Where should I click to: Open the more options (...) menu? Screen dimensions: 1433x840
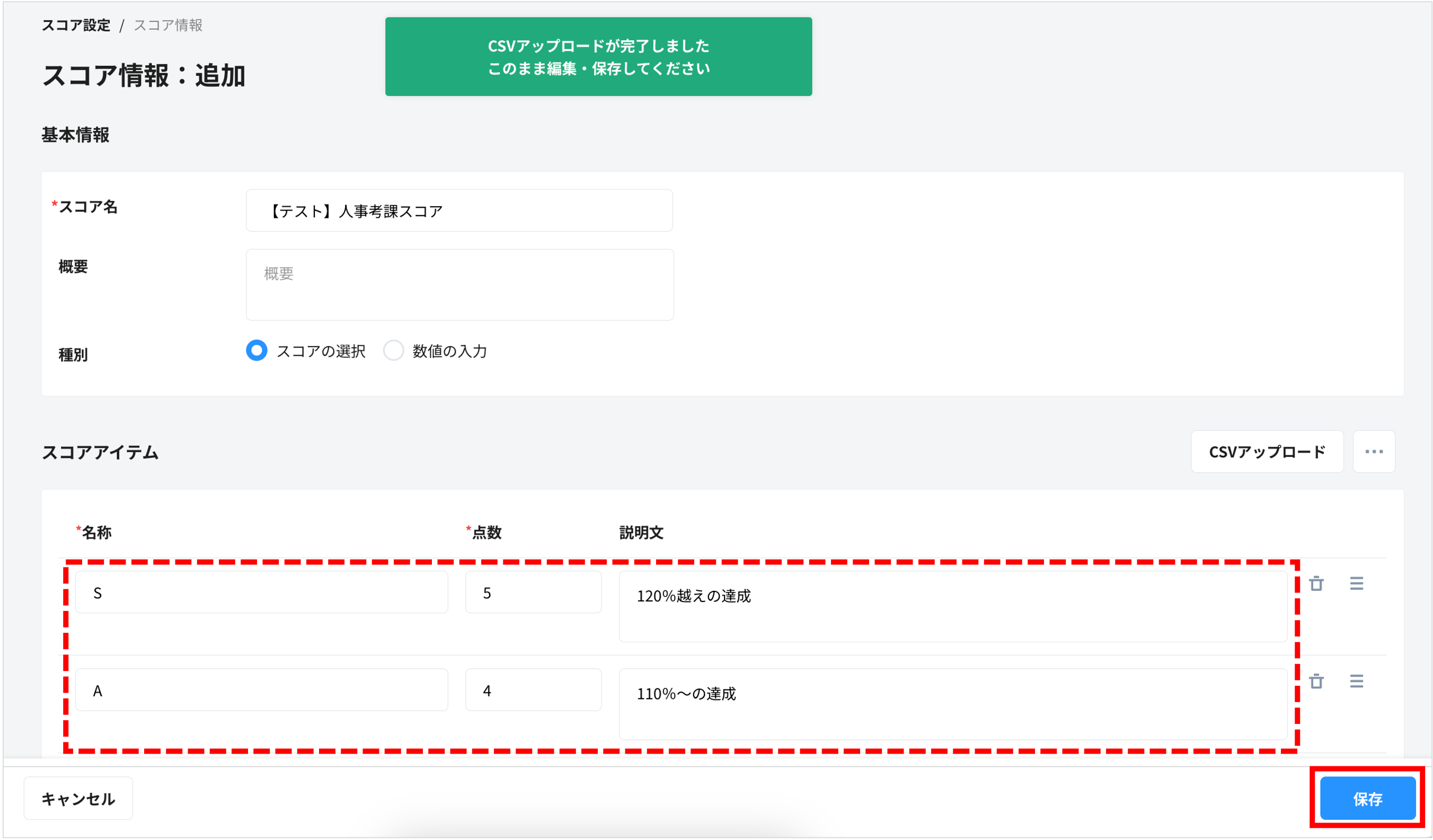click(1374, 451)
